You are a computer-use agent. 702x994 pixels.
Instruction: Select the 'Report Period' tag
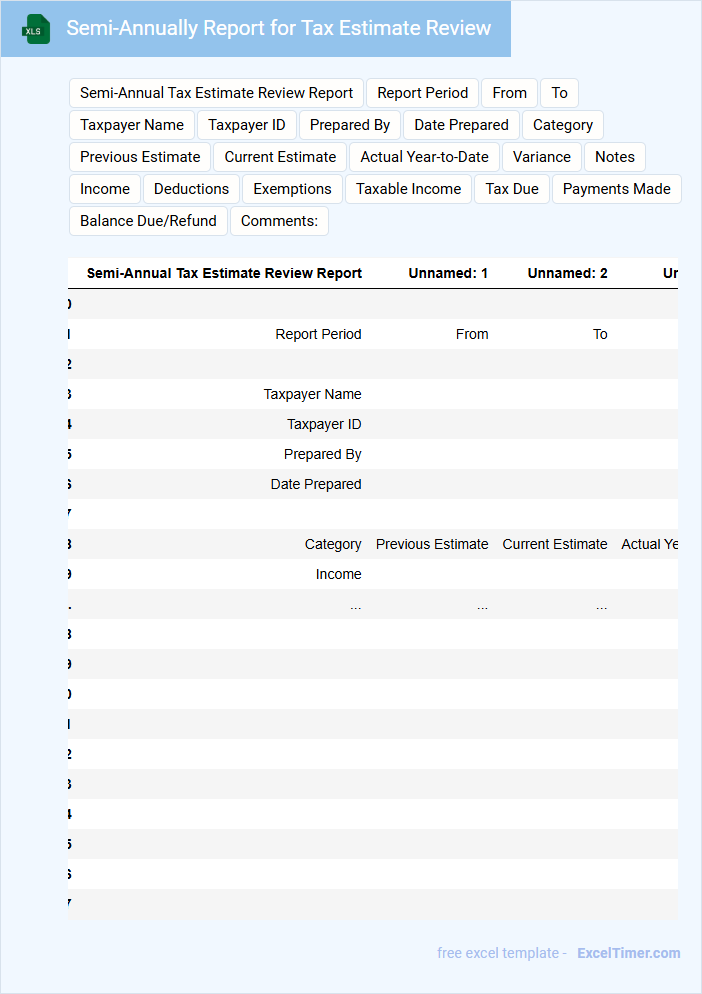click(422, 93)
